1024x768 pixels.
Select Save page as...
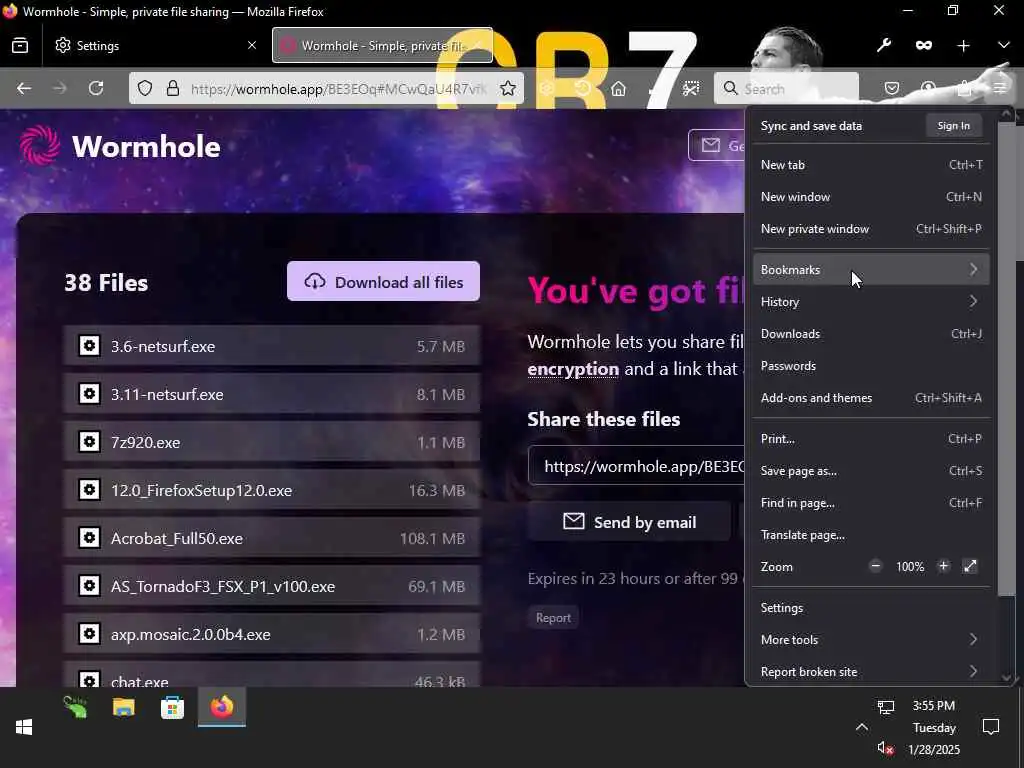click(x=871, y=471)
